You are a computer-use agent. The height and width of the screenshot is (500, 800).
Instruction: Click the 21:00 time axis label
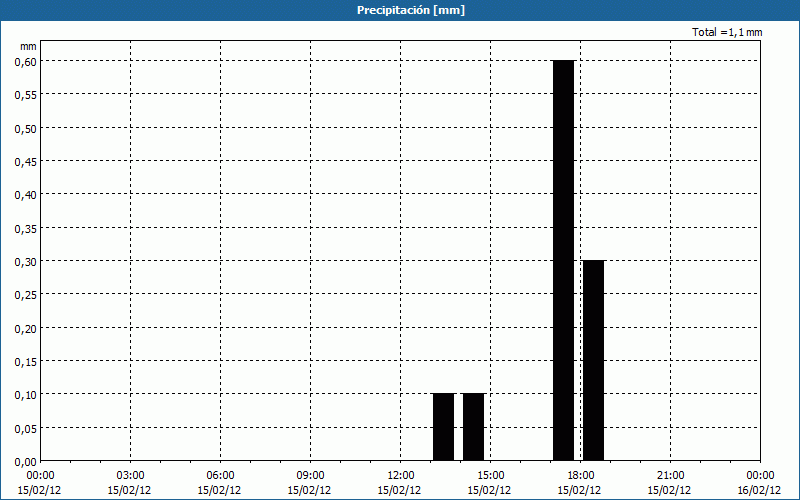click(670, 476)
